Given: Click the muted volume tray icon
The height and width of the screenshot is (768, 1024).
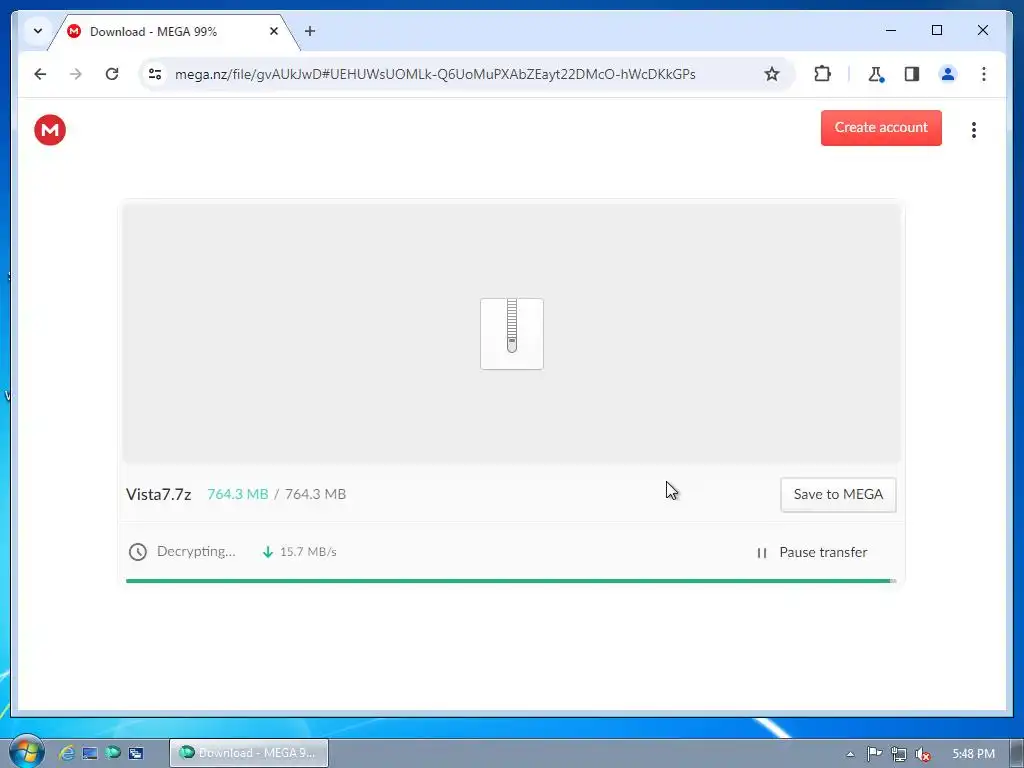Looking at the screenshot, I should [x=922, y=754].
